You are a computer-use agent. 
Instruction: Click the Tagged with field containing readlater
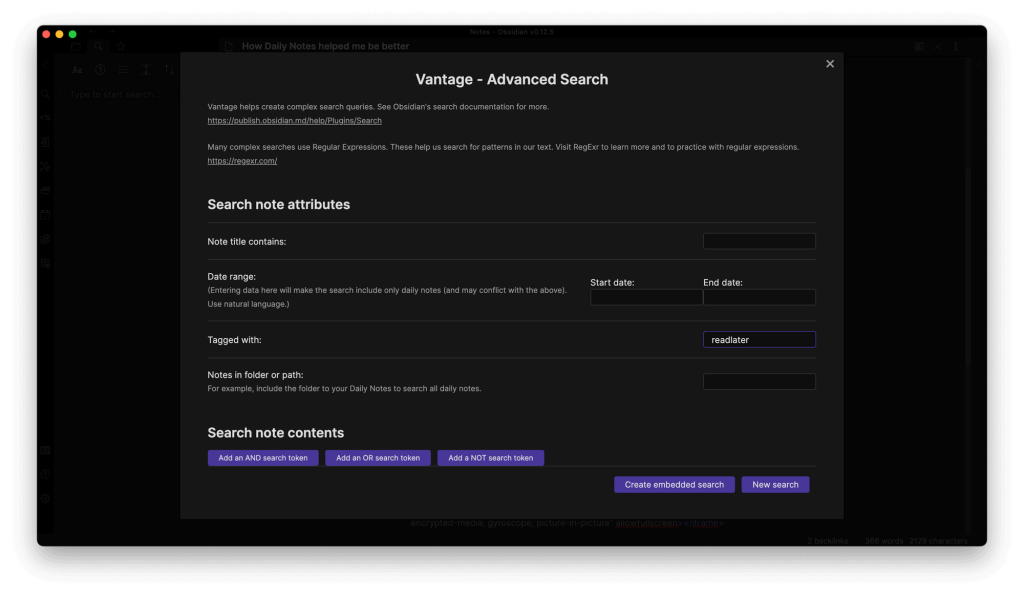click(x=759, y=340)
